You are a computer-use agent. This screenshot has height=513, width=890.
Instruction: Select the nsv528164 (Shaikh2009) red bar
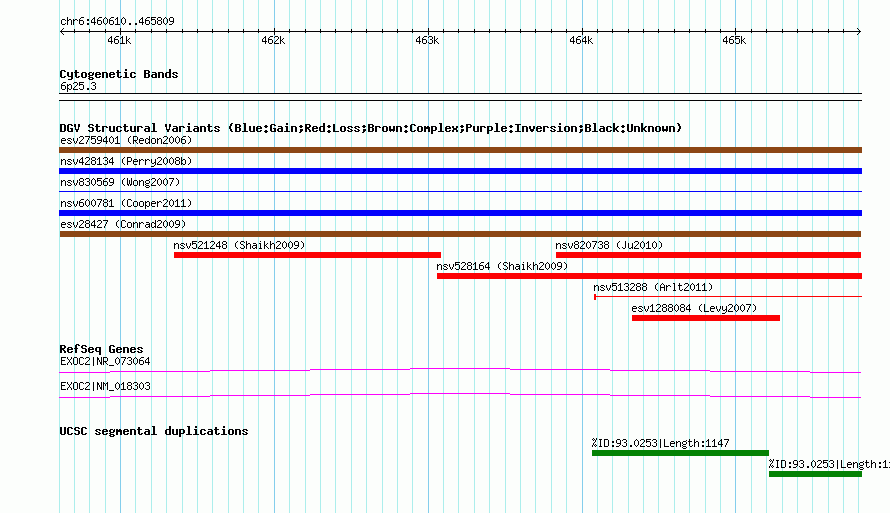pos(649,276)
